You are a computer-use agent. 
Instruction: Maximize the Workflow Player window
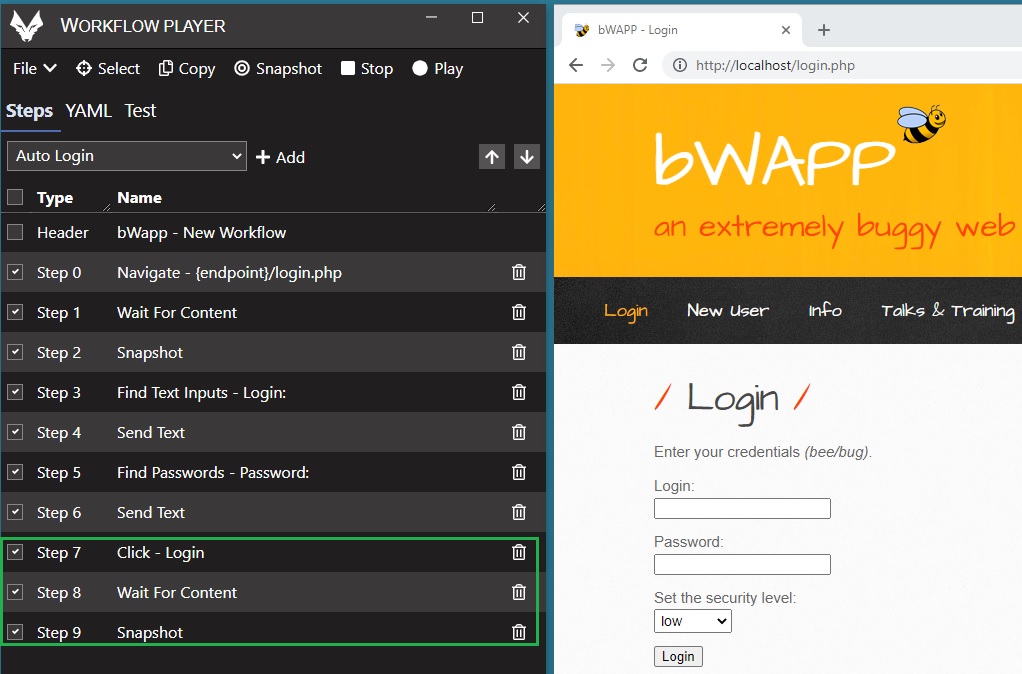pyautogui.click(x=478, y=18)
